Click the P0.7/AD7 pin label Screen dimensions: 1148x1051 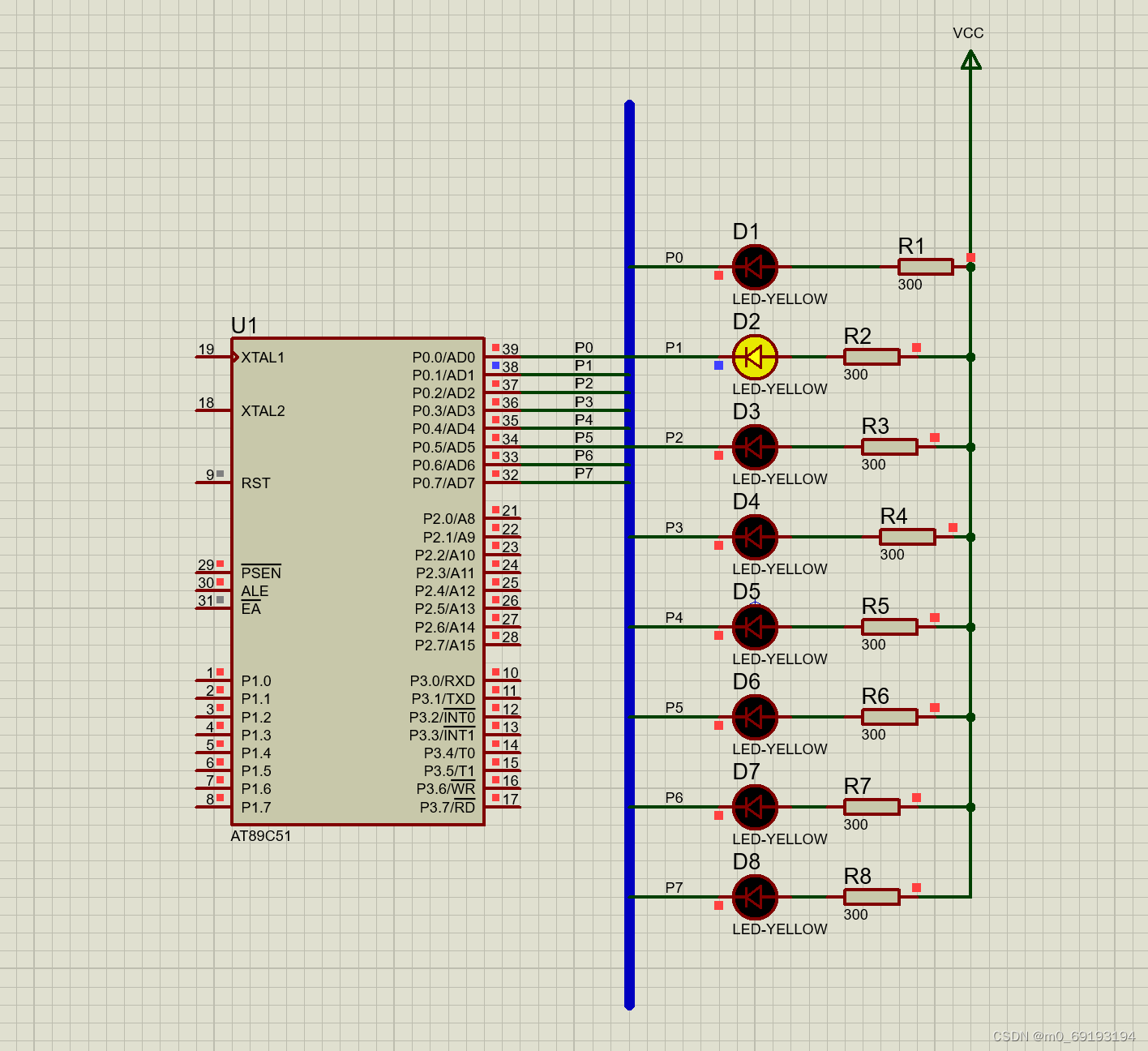point(443,483)
